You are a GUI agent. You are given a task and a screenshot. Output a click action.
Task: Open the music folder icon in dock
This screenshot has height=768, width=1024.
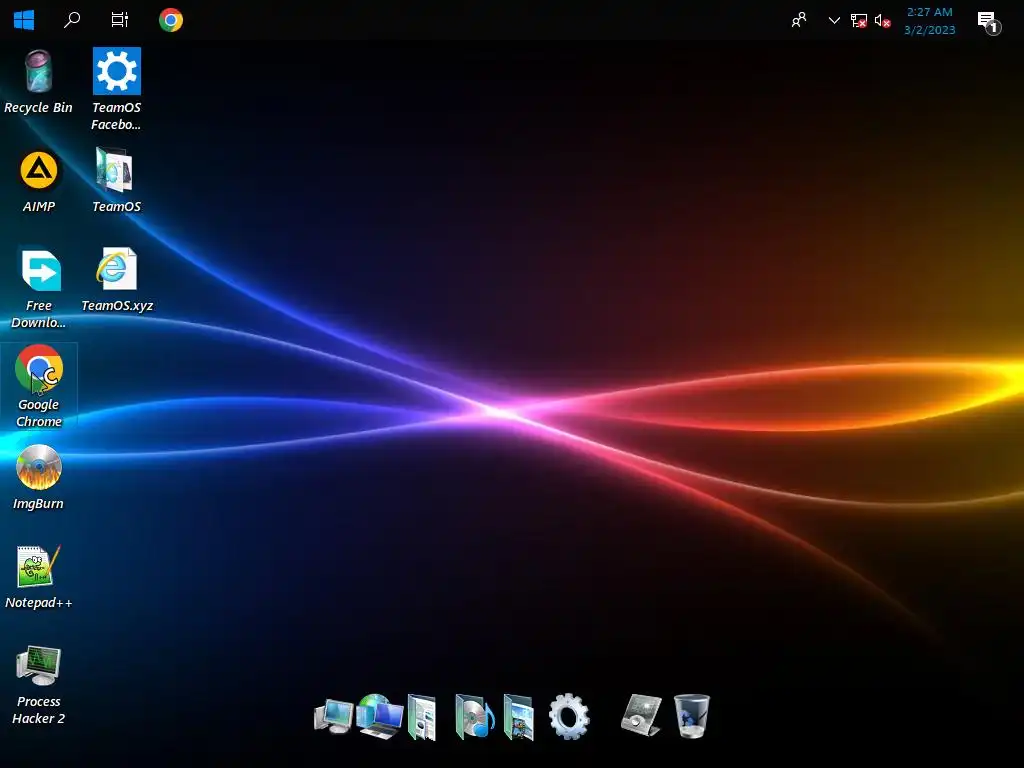[474, 716]
